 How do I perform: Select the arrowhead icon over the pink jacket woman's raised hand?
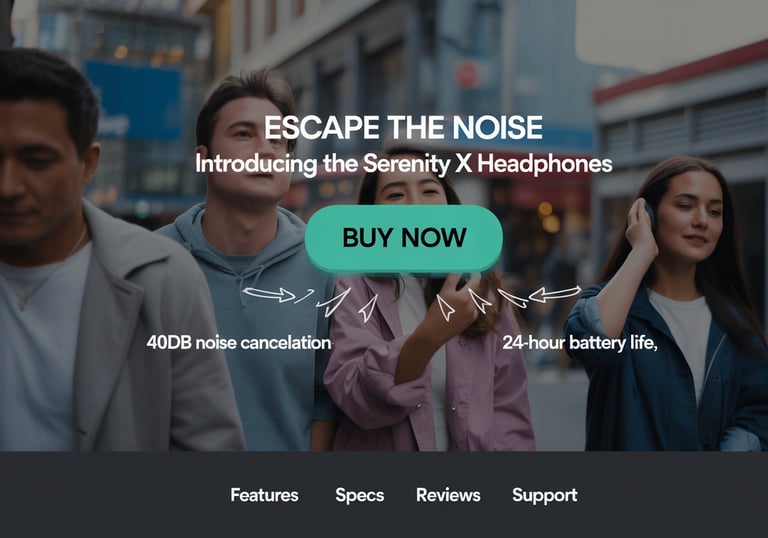click(445, 308)
